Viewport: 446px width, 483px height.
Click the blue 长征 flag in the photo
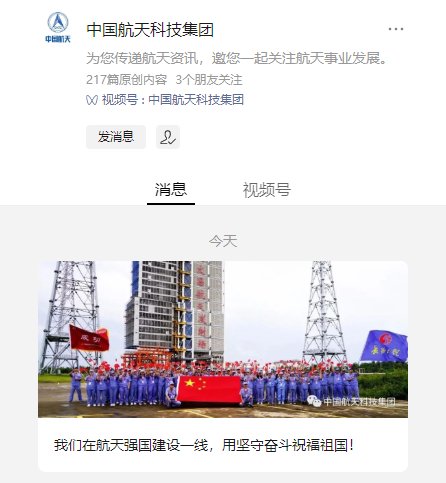(384, 346)
